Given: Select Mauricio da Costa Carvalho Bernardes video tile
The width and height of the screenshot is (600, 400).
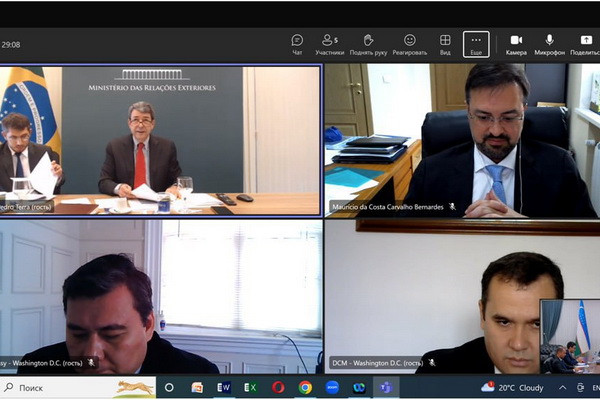Looking at the screenshot, I should pos(460,140).
